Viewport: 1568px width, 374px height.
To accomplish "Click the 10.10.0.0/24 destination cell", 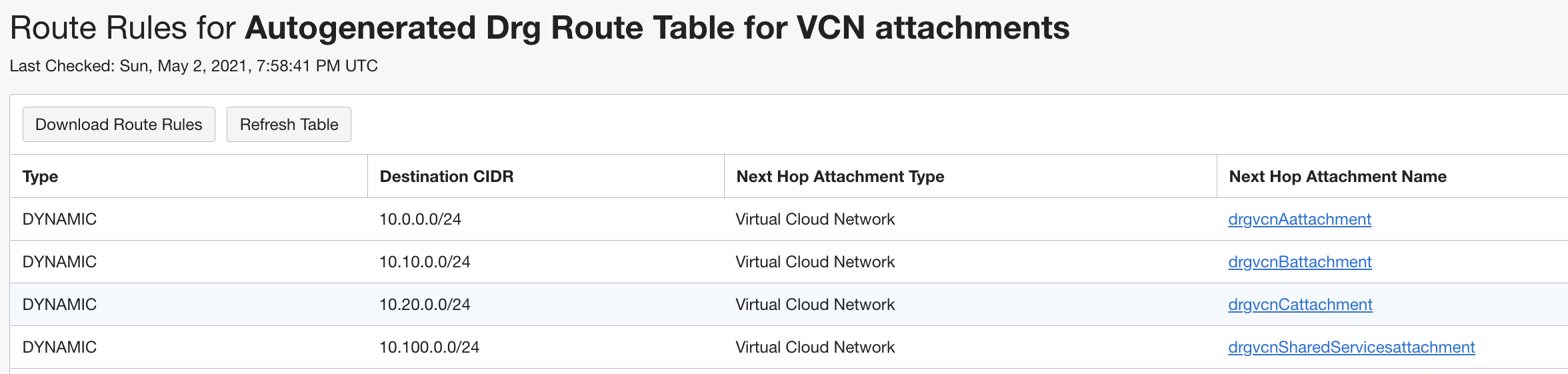I will point(425,262).
